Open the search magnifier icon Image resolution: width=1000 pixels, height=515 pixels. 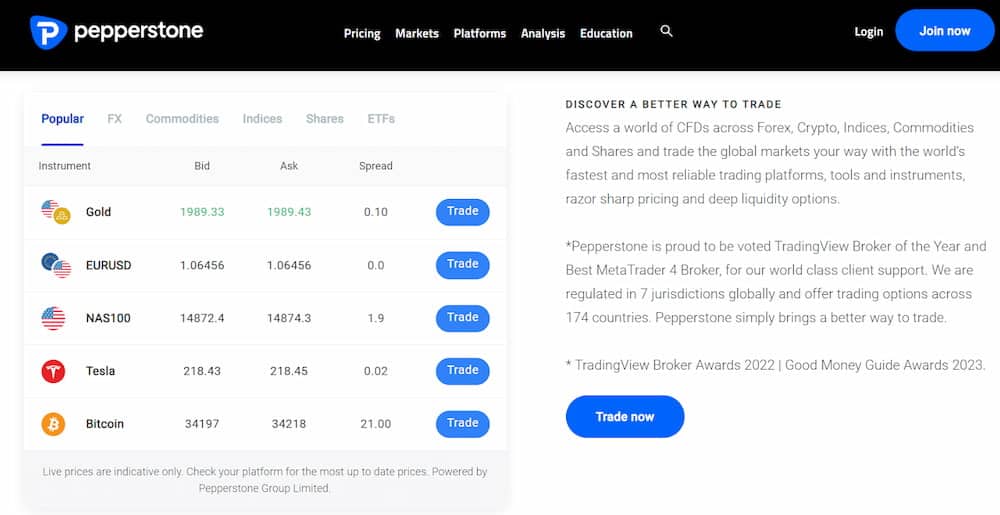tap(667, 31)
